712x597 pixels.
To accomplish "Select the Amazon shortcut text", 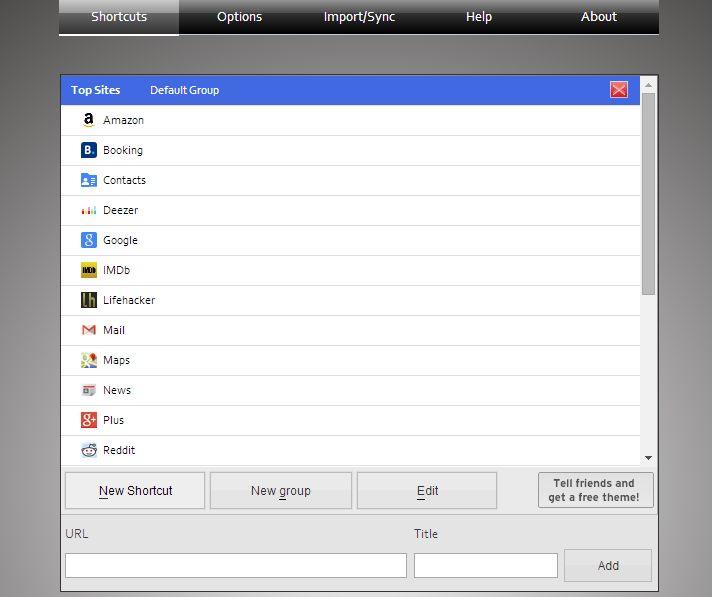I will (124, 120).
